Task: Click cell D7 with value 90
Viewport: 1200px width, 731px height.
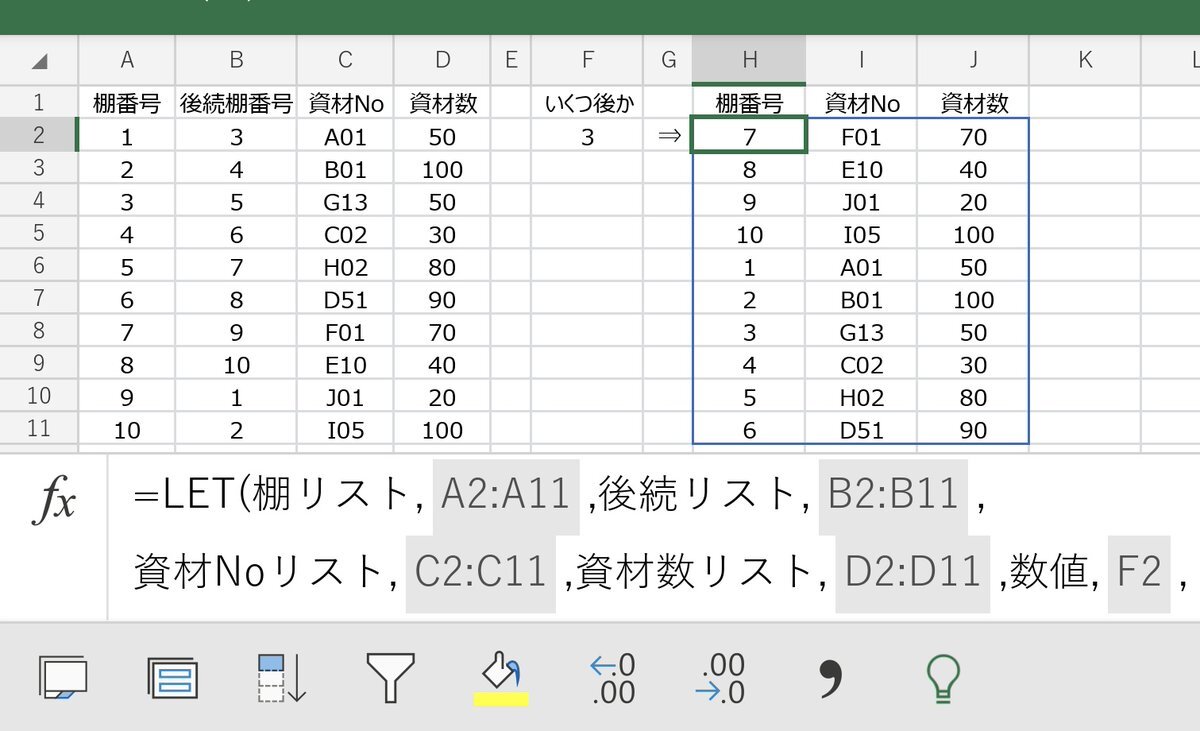Action: pos(442,298)
